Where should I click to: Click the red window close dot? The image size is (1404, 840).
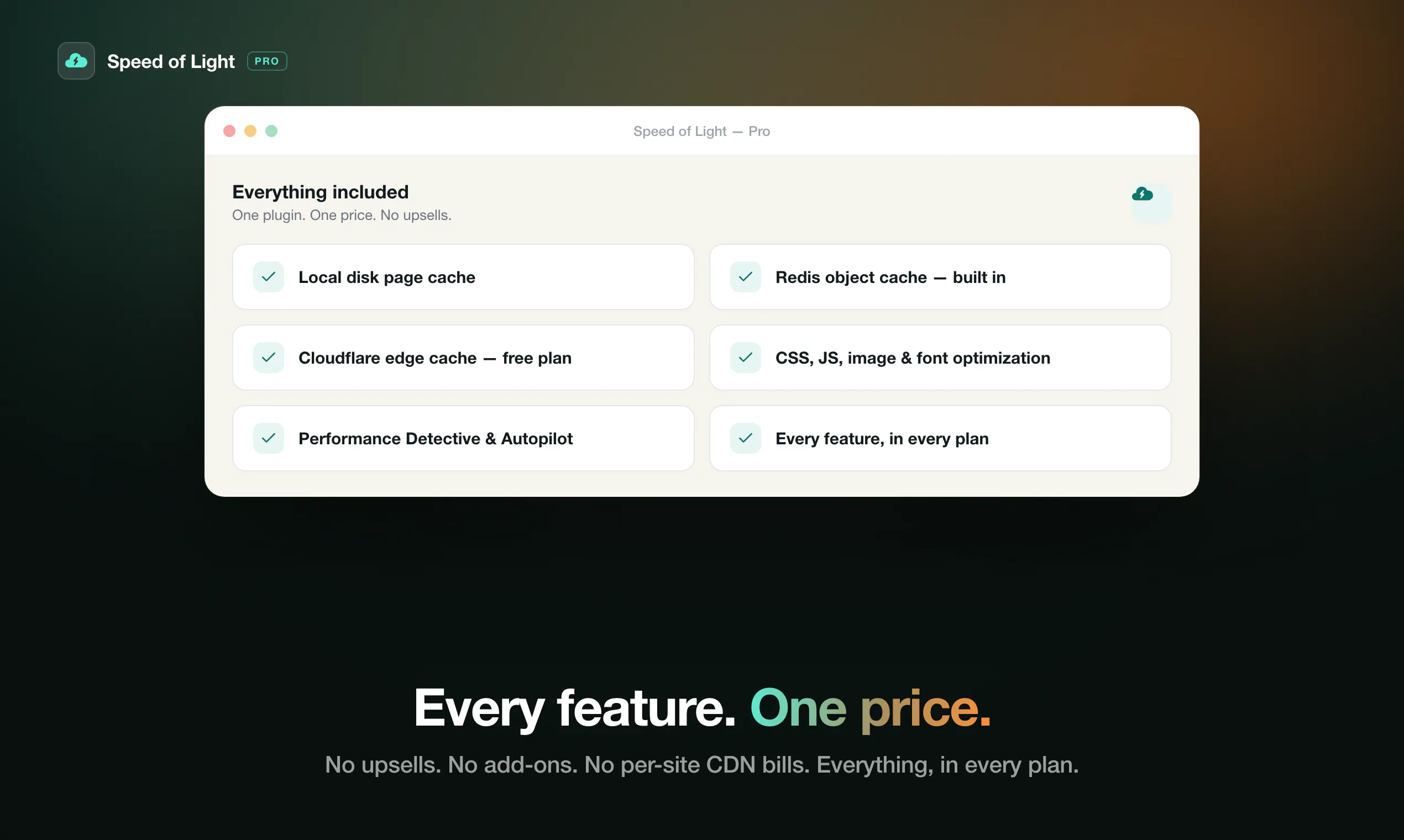pyautogui.click(x=229, y=132)
